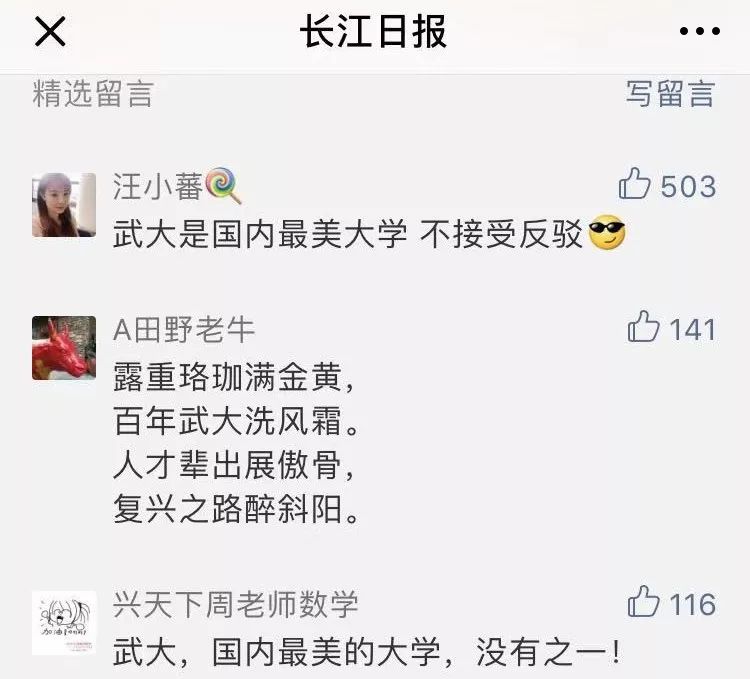Click the 精选留言 section header

(x=93, y=93)
